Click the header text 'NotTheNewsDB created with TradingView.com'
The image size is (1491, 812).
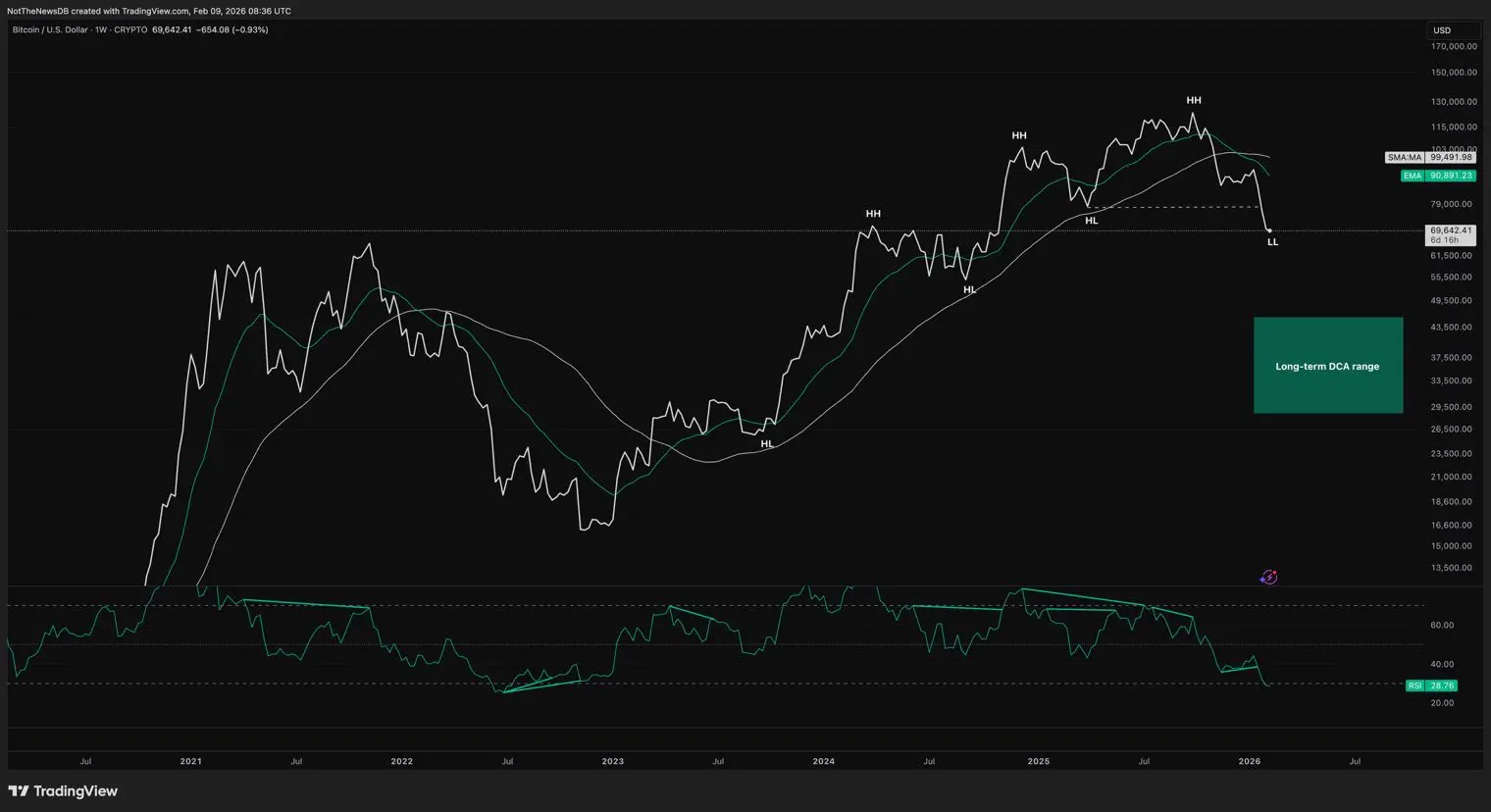(98, 11)
